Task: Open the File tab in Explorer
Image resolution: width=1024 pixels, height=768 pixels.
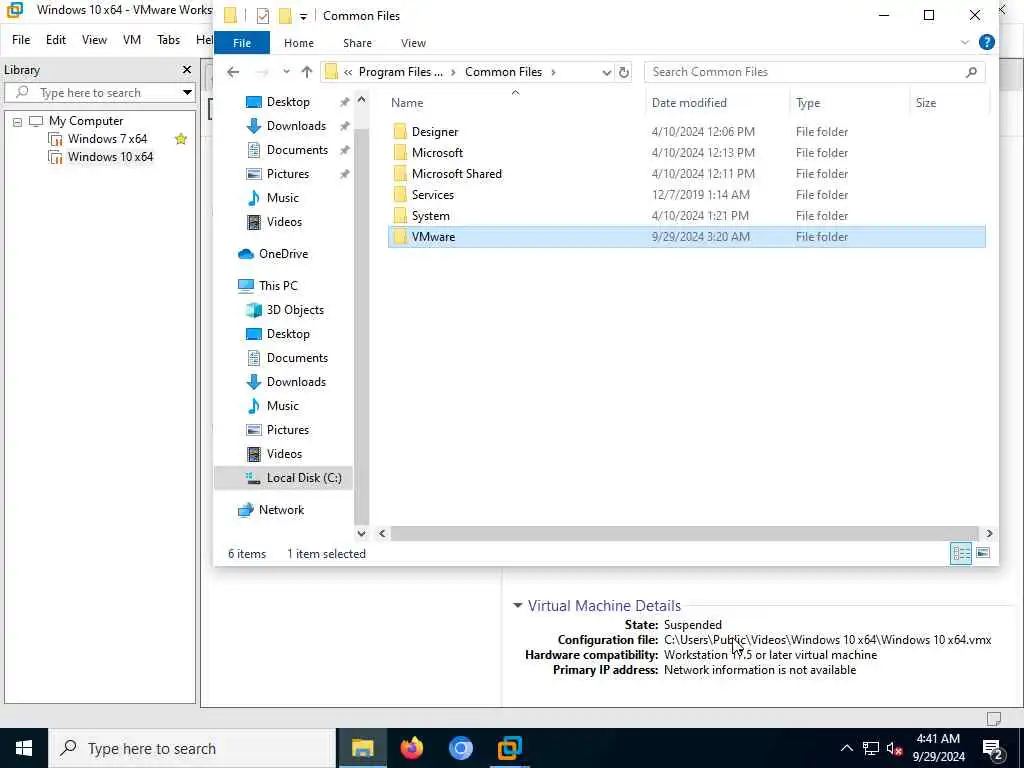Action: (242, 42)
